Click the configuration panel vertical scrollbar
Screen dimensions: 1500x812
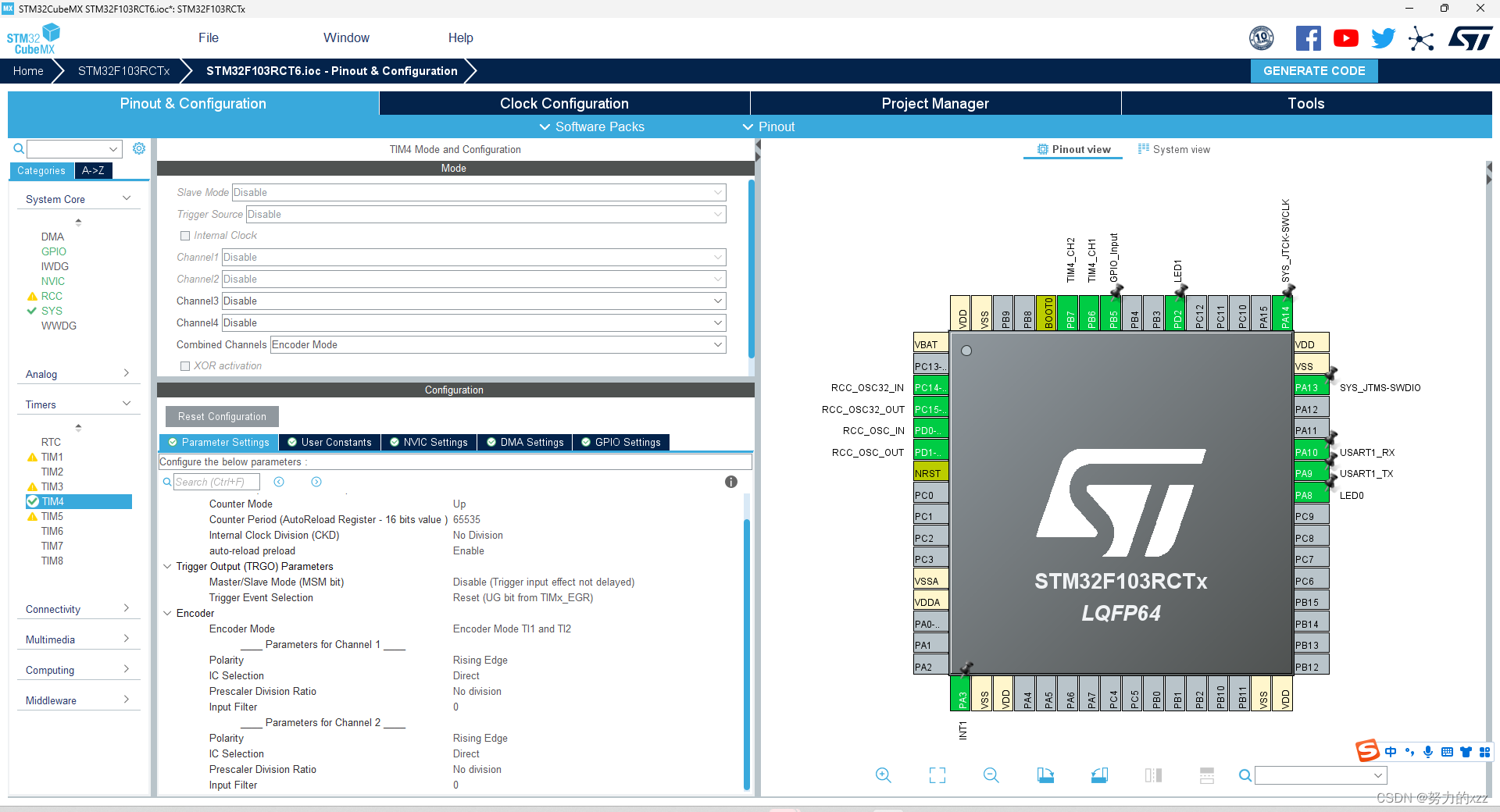(x=747, y=653)
